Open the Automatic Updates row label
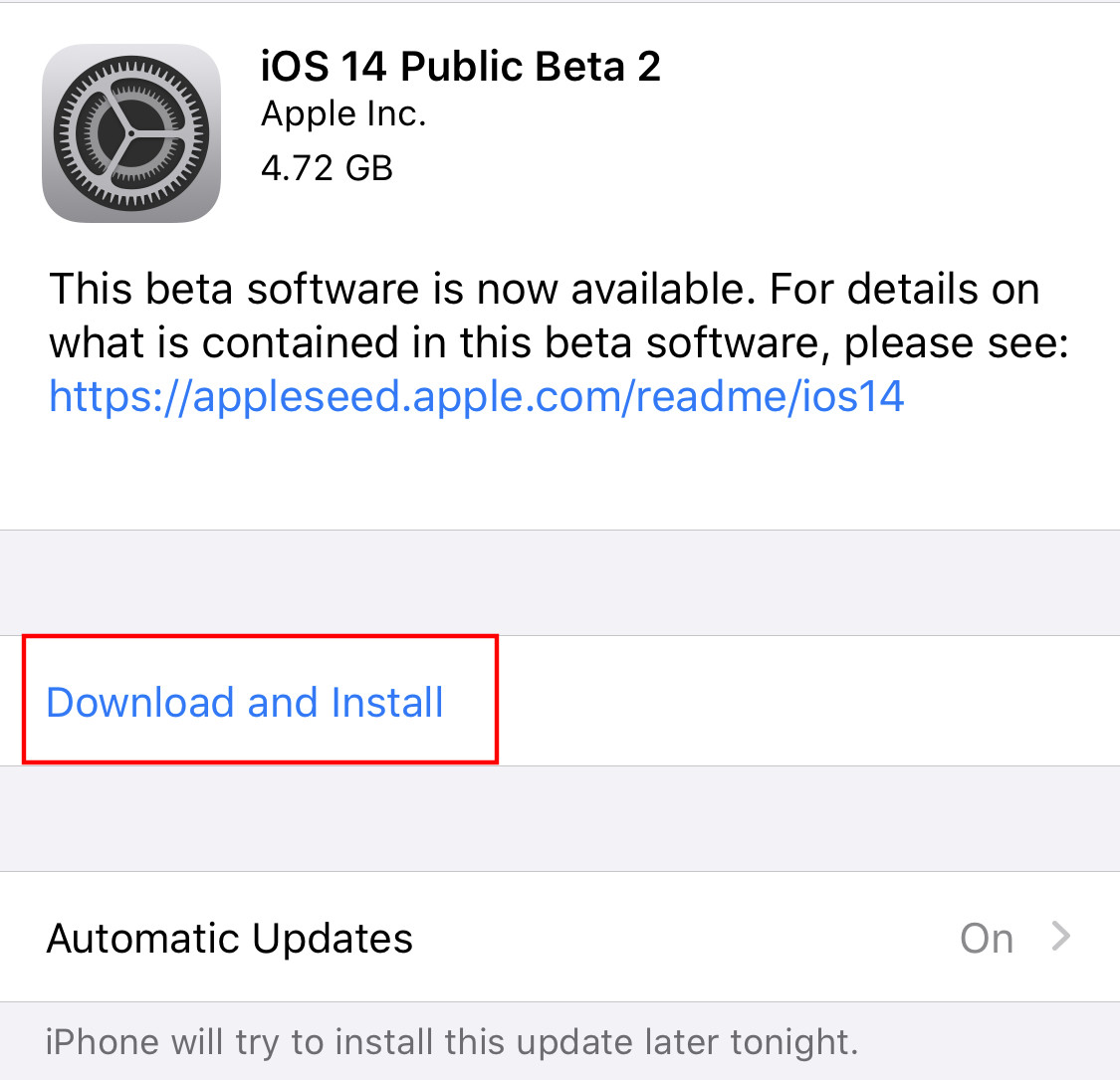1120x1080 pixels. click(x=229, y=938)
